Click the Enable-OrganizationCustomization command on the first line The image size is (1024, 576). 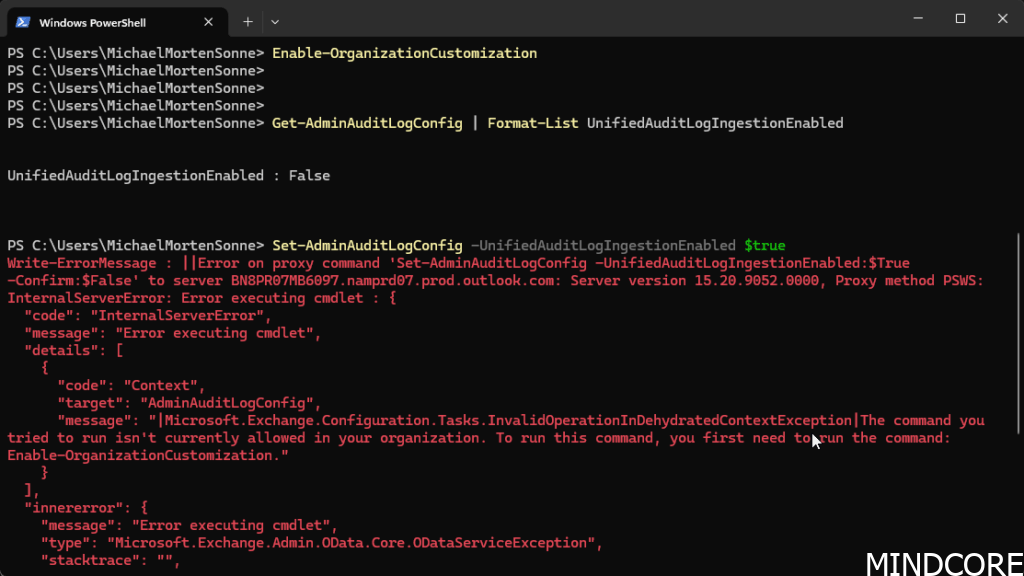[x=404, y=53]
